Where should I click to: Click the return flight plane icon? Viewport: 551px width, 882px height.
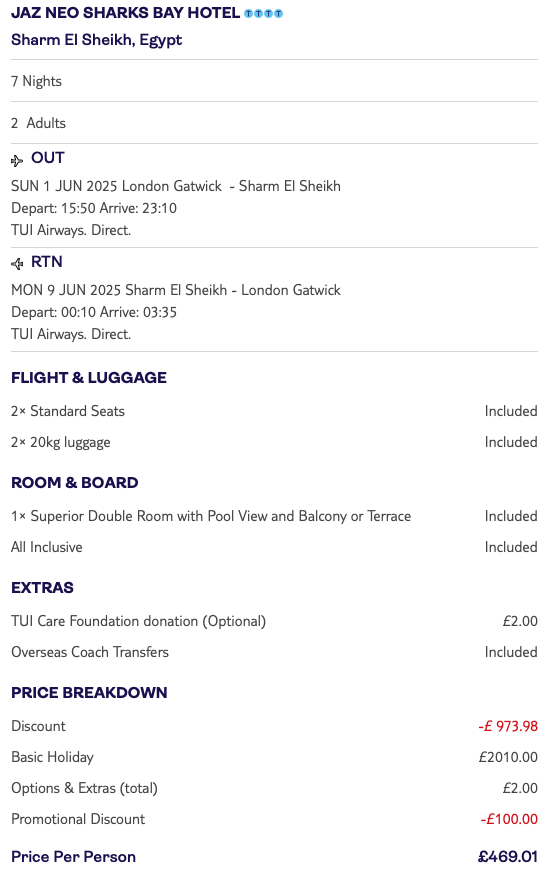(x=17, y=263)
